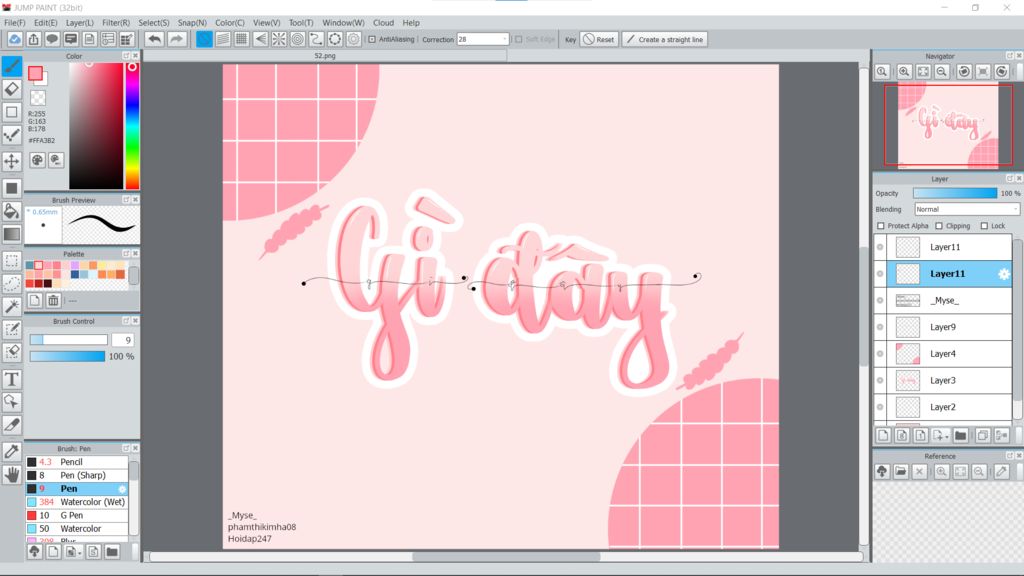Image resolution: width=1024 pixels, height=576 pixels.
Task: Turn on parallel lines snap
Action: 223,39
